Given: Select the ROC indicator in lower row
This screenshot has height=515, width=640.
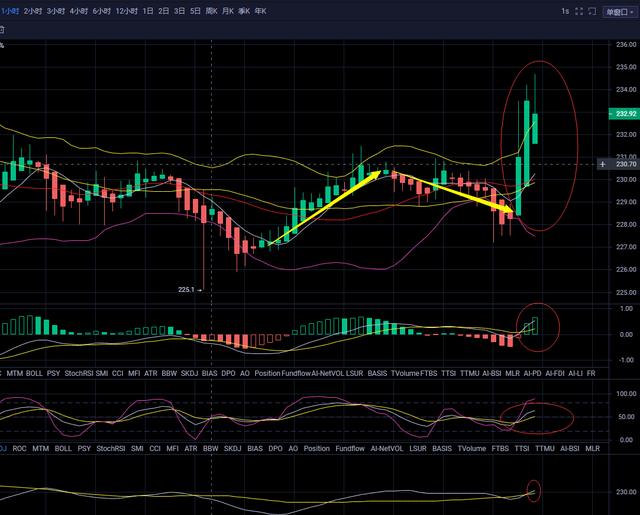Looking at the screenshot, I should click(x=17, y=449).
